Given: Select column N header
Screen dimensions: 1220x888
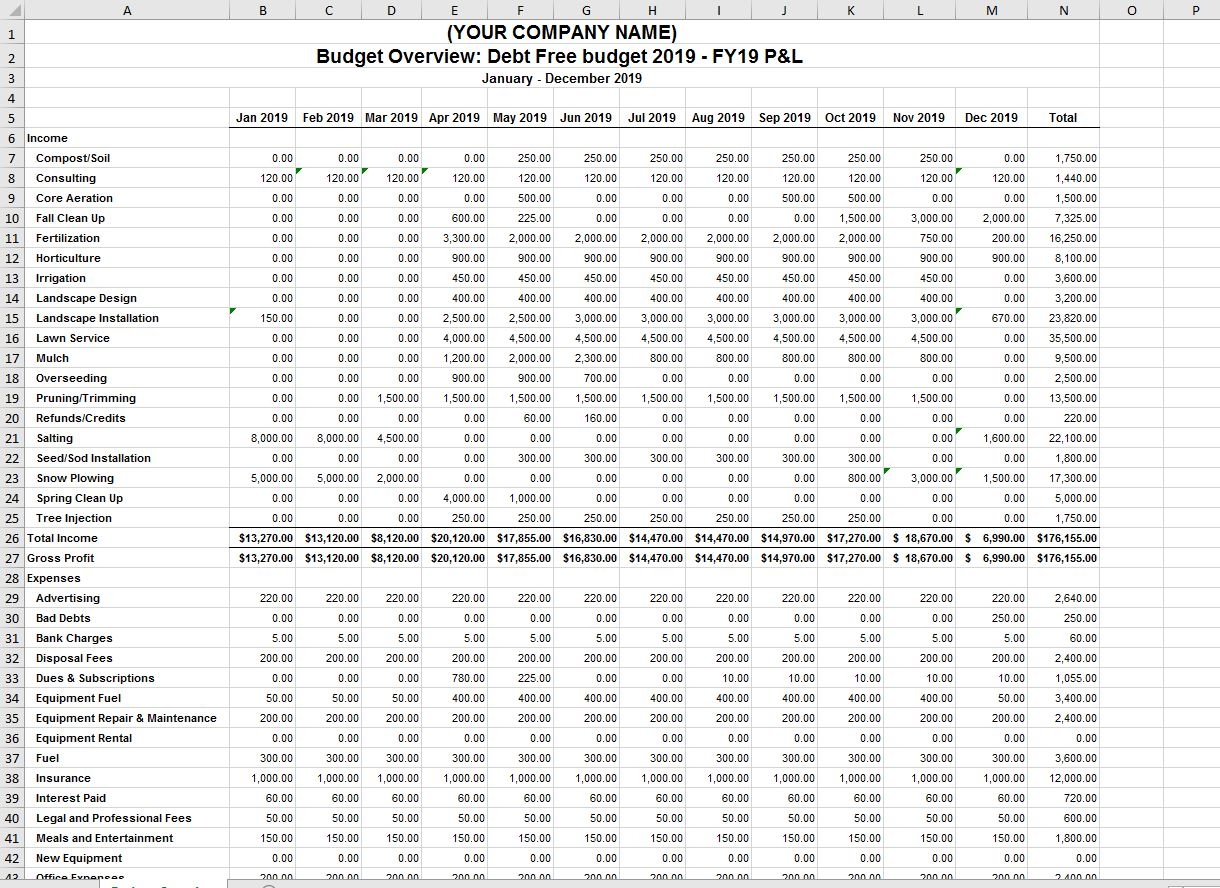Looking at the screenshot, I should pos(1063,10).
